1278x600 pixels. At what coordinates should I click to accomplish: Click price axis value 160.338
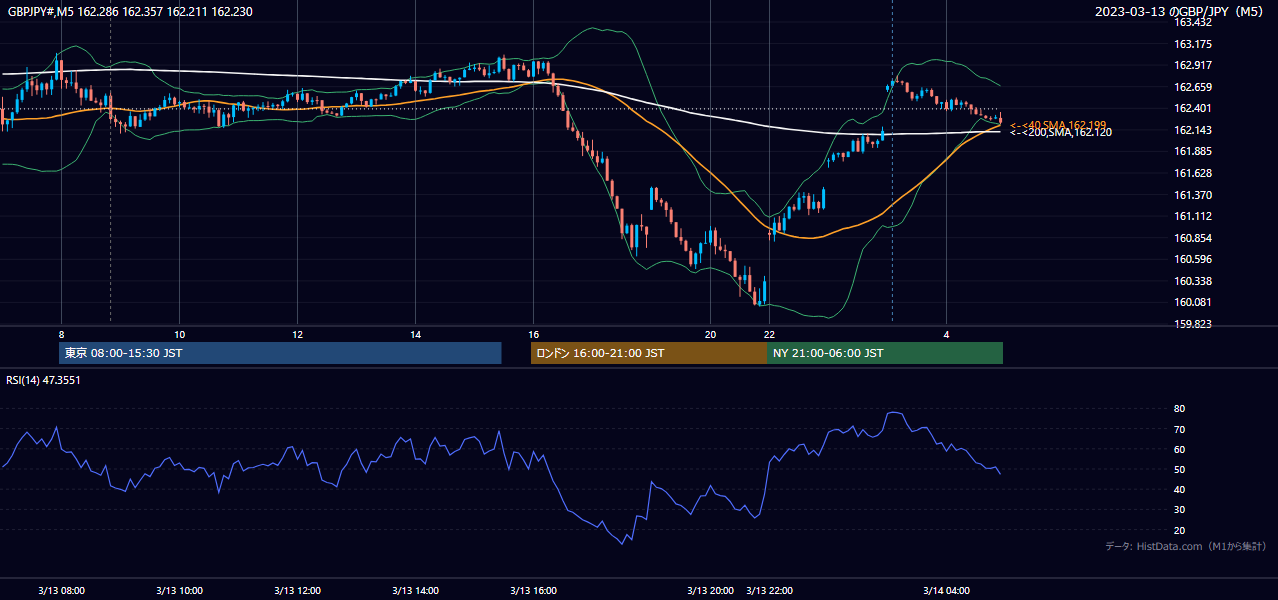[x=1193, y=281]
